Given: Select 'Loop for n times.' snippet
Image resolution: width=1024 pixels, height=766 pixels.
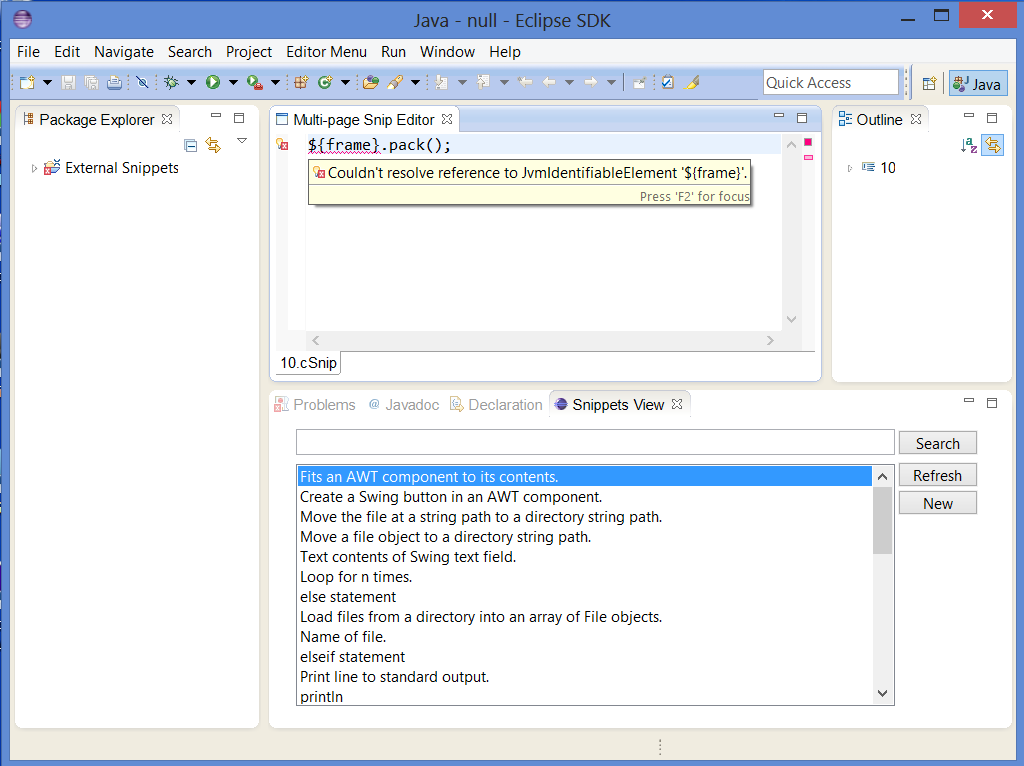Looking at the screenshot, I should point(584,577).
